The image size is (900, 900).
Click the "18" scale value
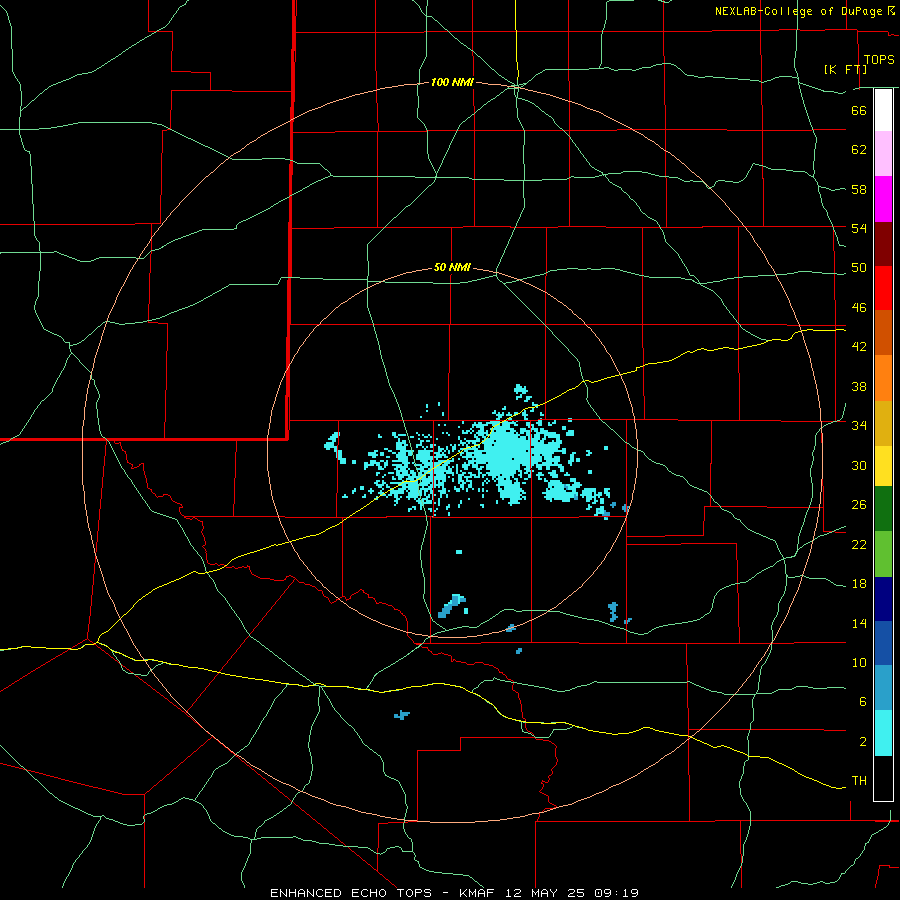point(859,584)
